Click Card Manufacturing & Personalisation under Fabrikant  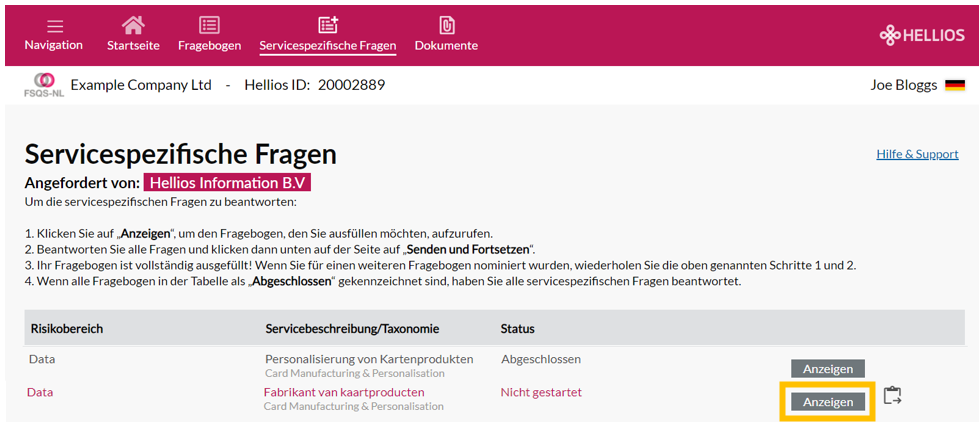click(x=353, y=406)
